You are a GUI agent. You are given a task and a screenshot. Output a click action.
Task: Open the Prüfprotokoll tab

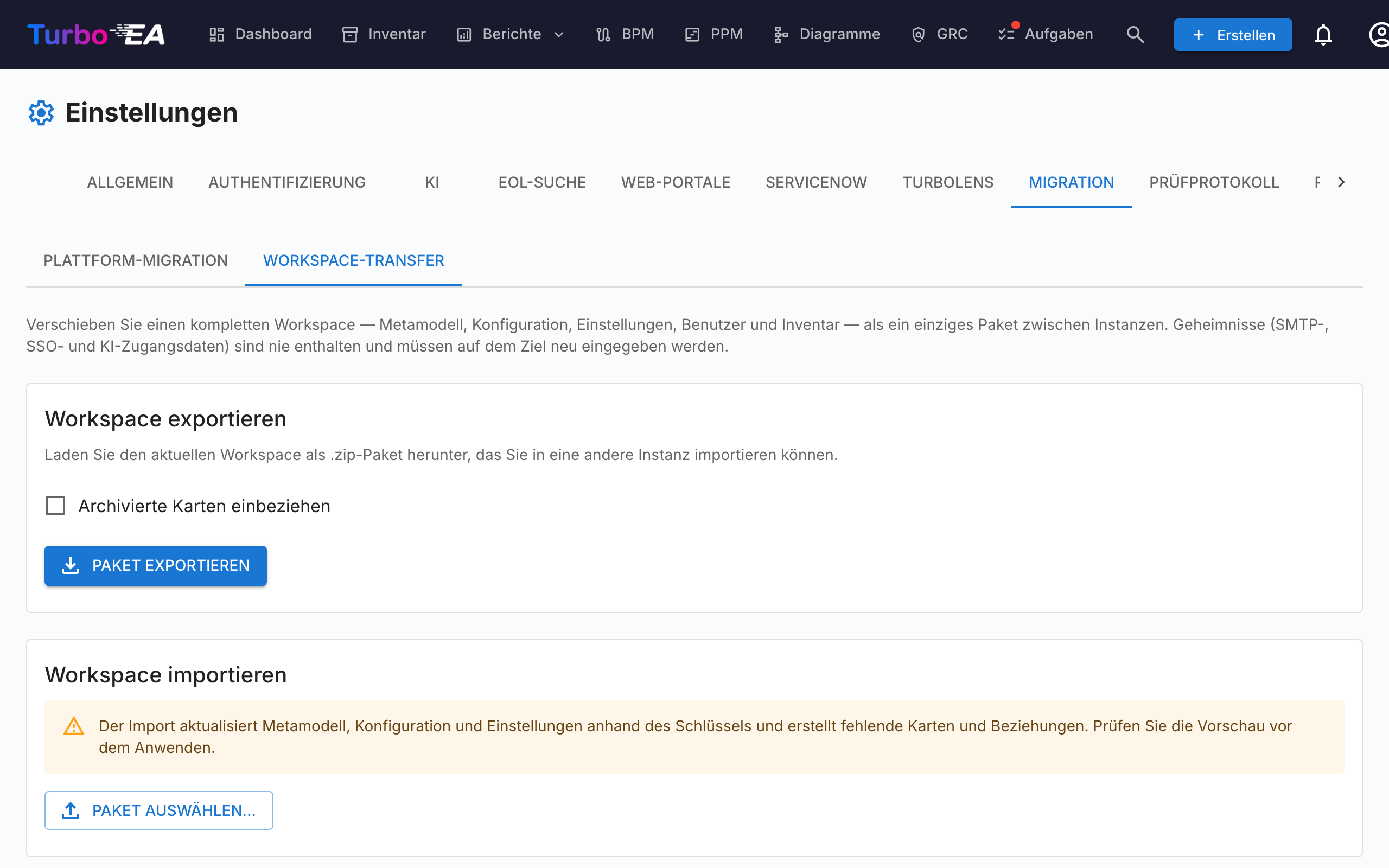pos(1214,183)
